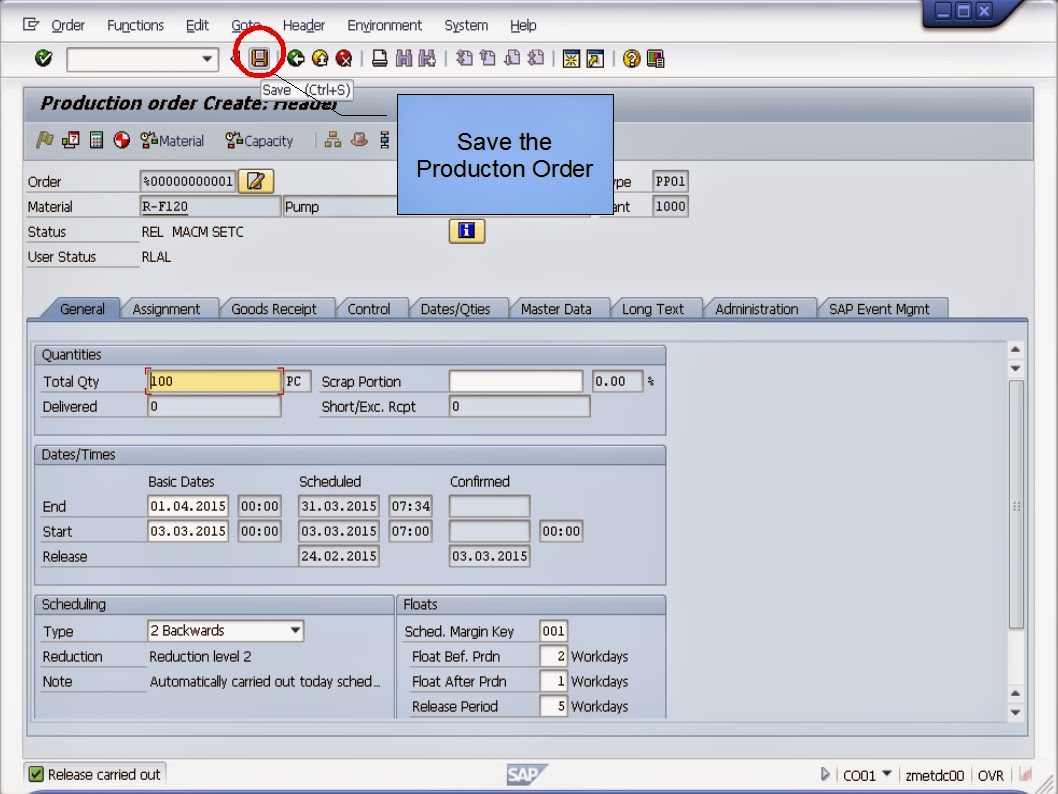Click the Release flag icon
Screen dimensions: 1058x794
[x=45, y=140]
